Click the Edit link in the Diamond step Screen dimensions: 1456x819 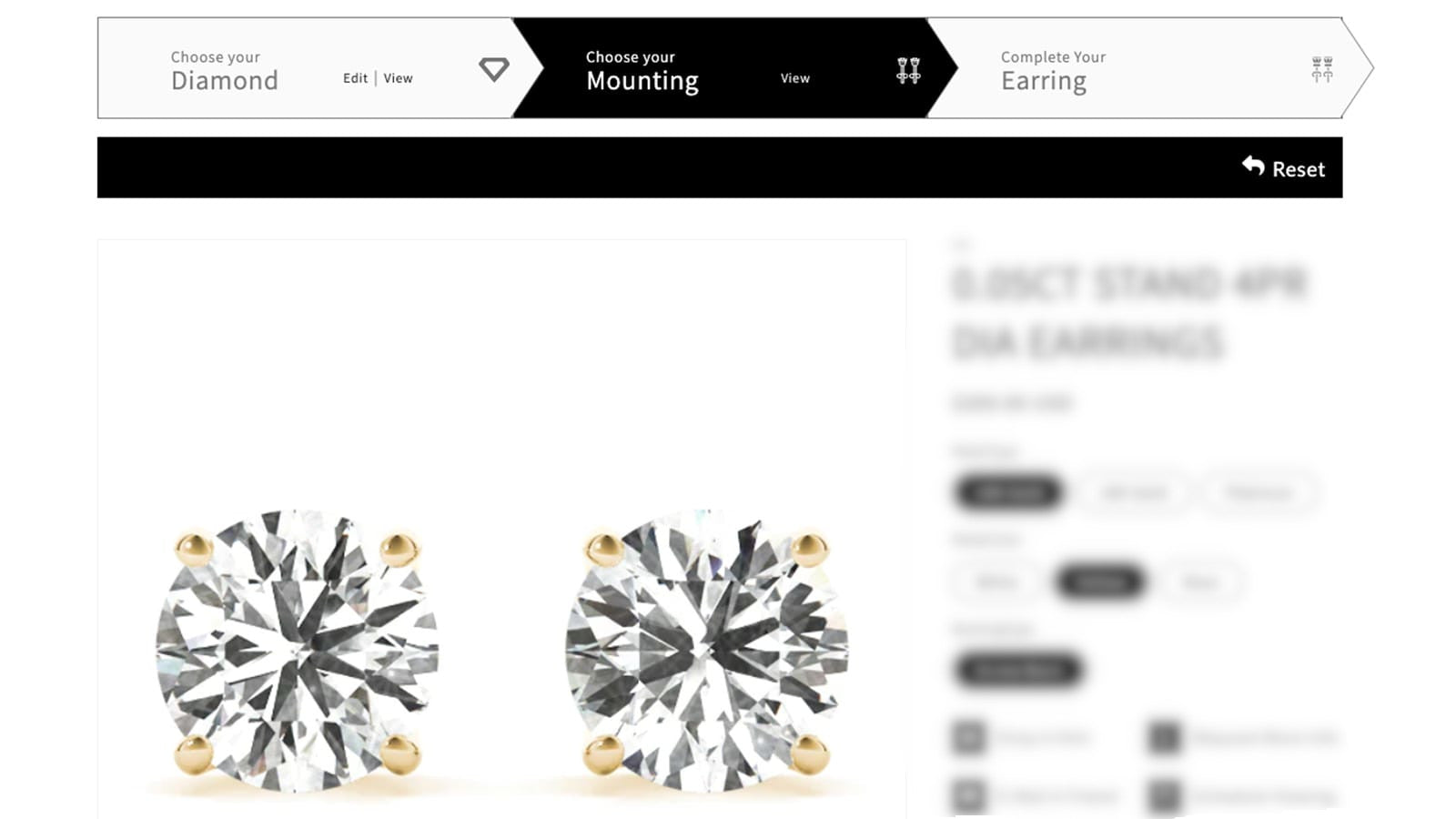click(355, 78)
